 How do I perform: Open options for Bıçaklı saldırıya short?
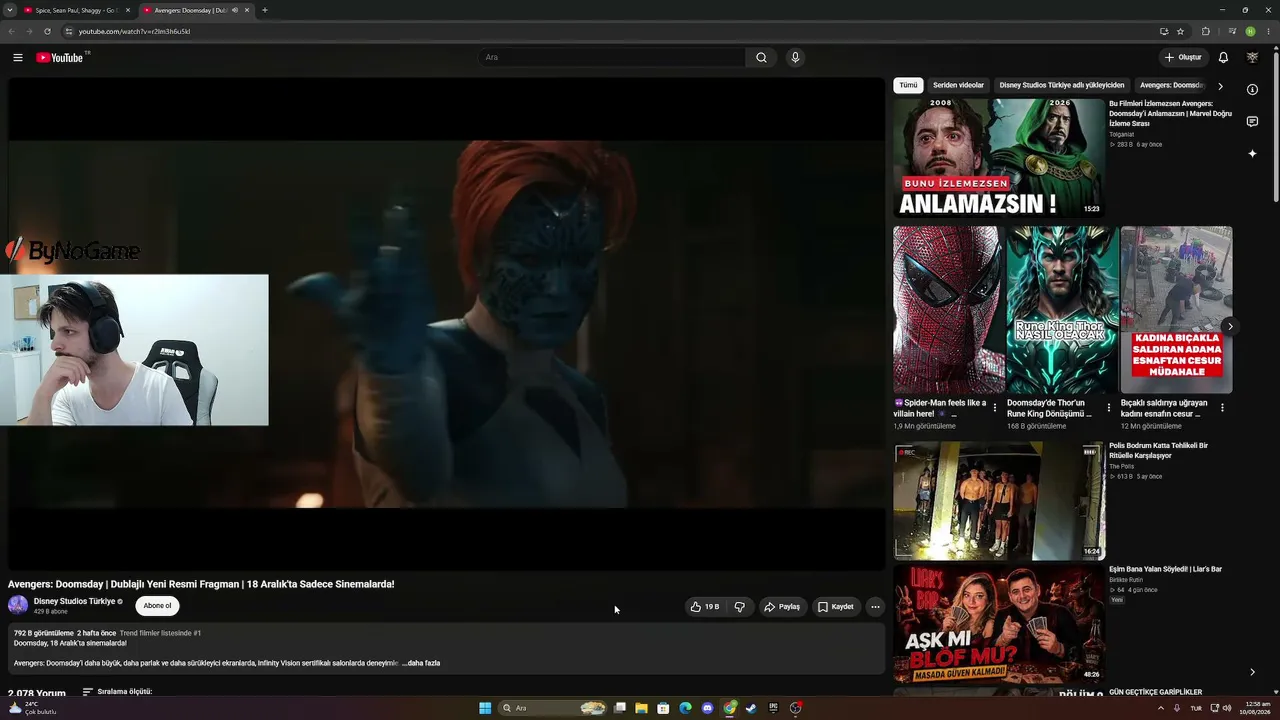point(1222,408)
